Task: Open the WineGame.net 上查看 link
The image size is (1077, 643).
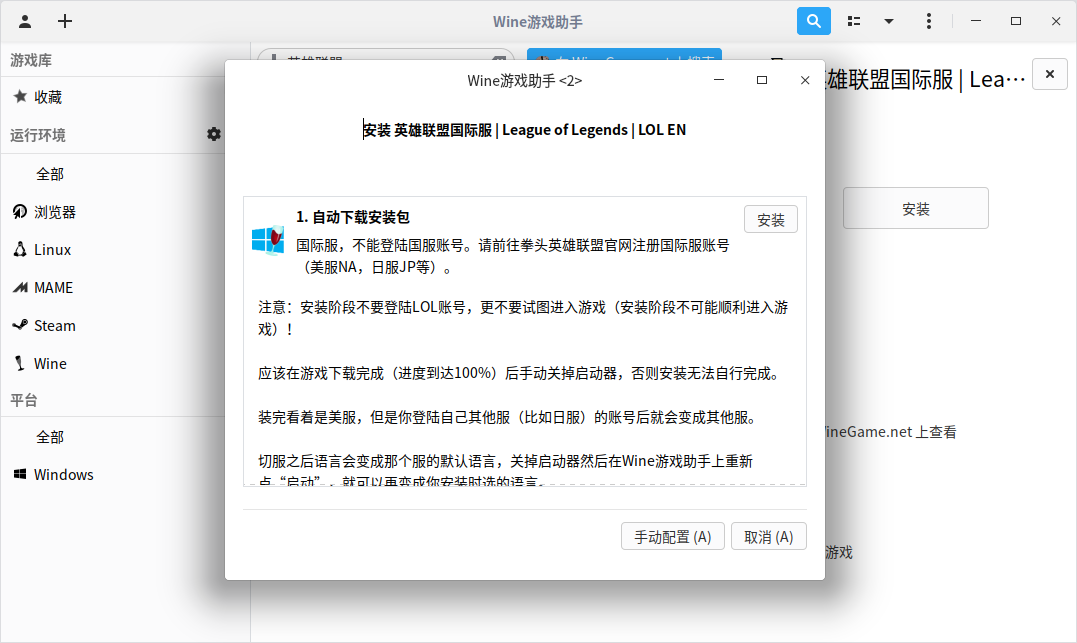Action: 889,431
